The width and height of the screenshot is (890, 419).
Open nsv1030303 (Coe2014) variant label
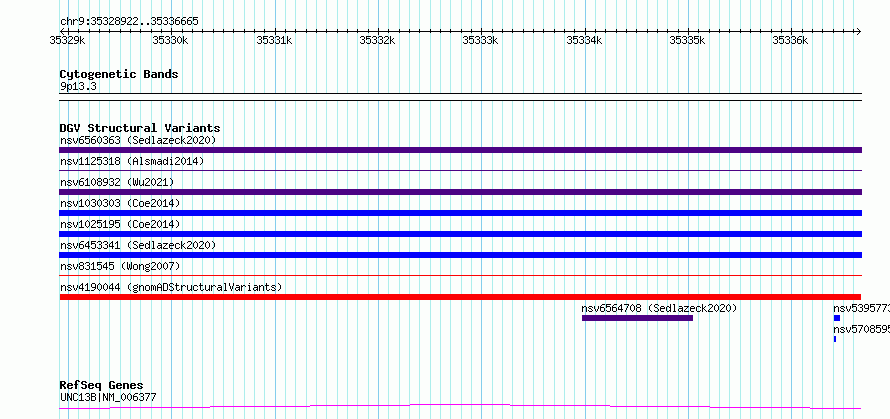(x=120, y=203)
